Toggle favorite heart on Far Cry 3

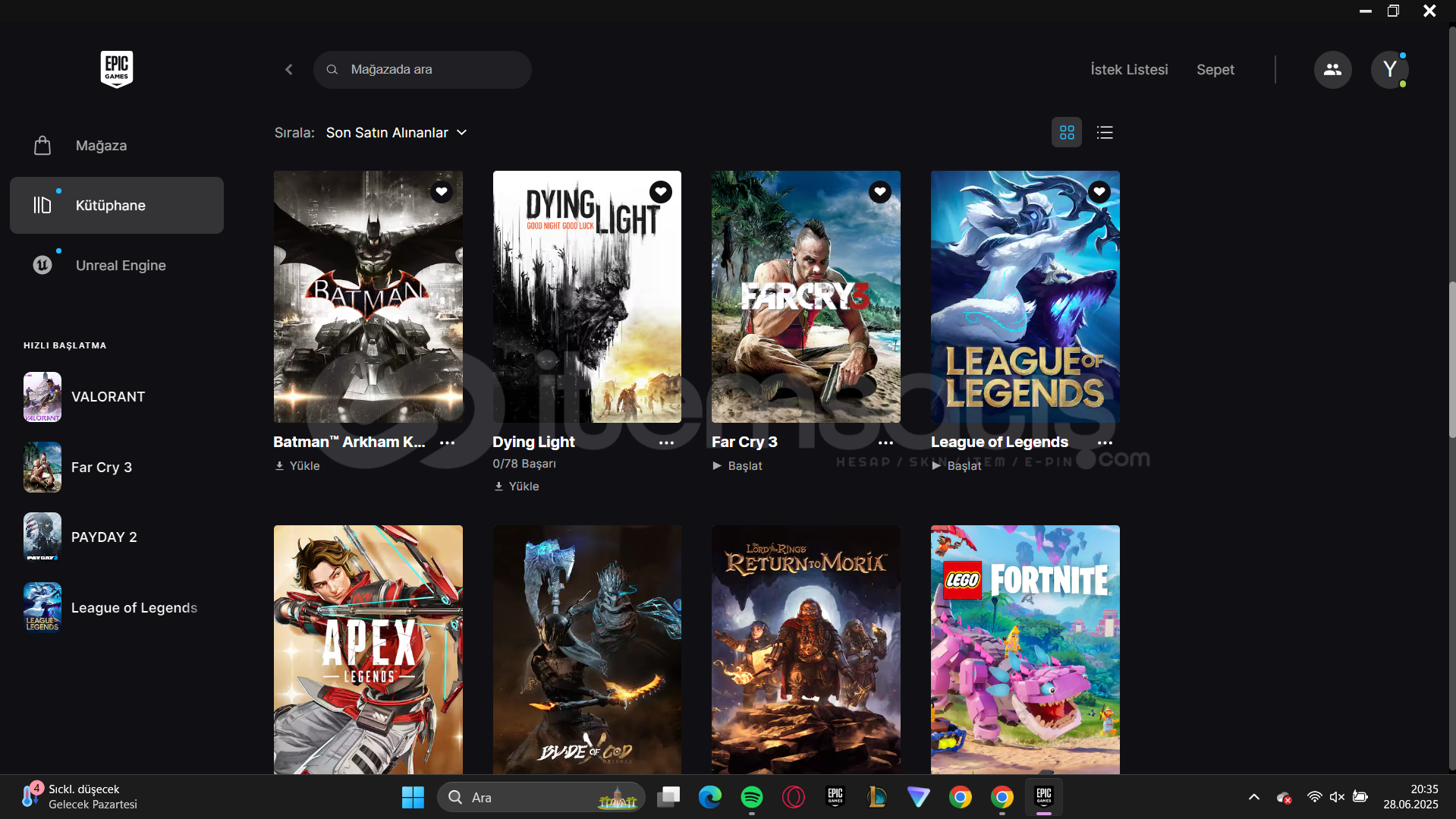(880, 192)
